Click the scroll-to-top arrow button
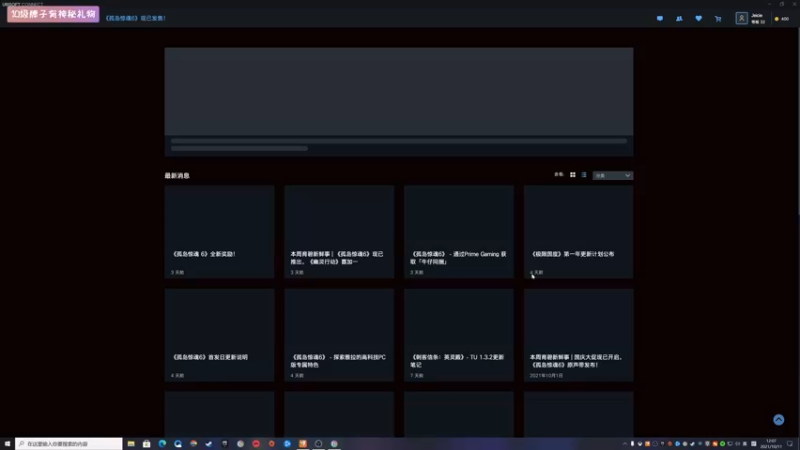This screenshot has width=800, height=450. (x=779, y=419)
